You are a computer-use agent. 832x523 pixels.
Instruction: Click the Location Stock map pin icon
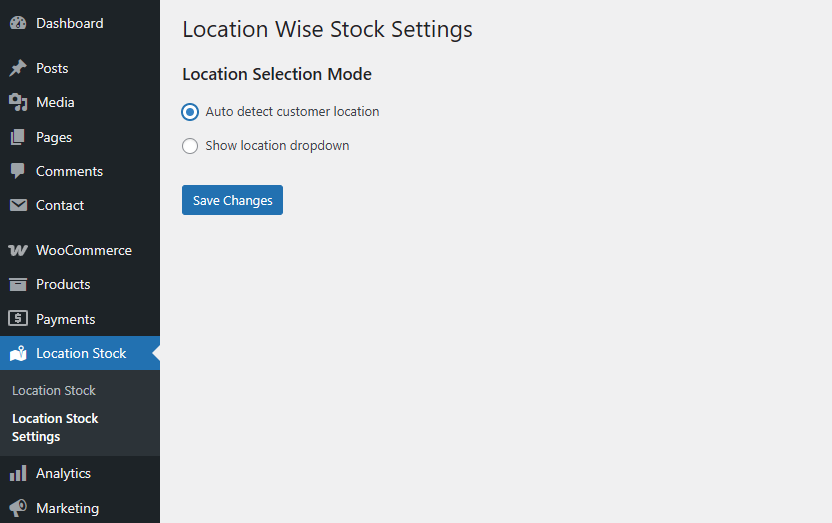coord(18,353)
